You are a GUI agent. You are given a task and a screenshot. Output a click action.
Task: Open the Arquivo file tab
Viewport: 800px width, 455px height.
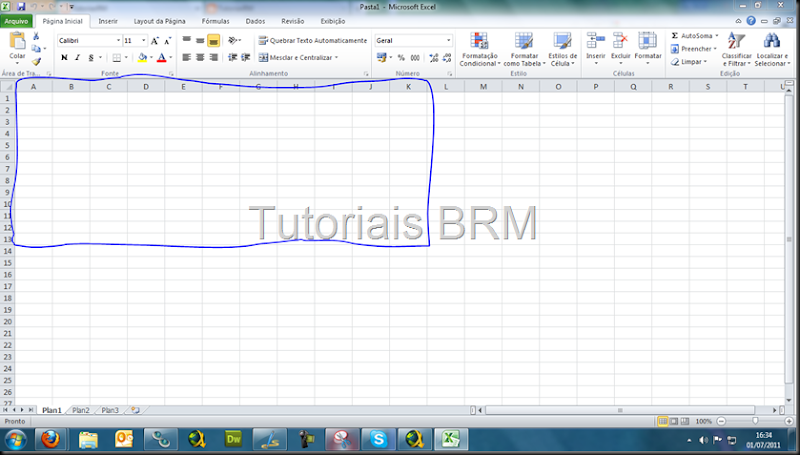16,21
